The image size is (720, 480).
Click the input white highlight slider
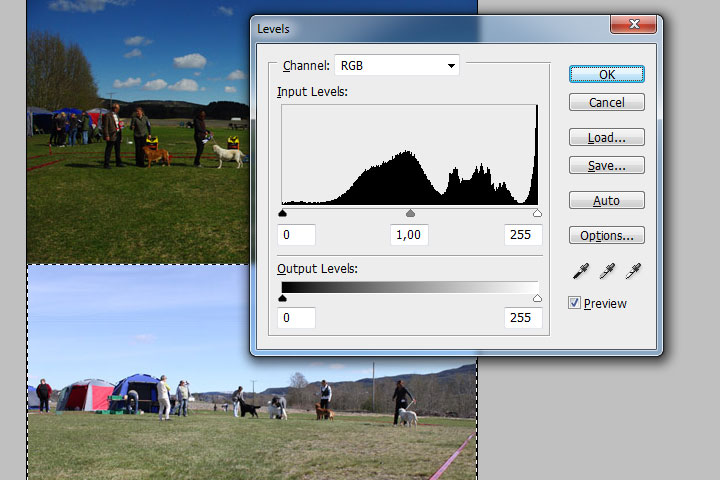[x=537, y=213]
